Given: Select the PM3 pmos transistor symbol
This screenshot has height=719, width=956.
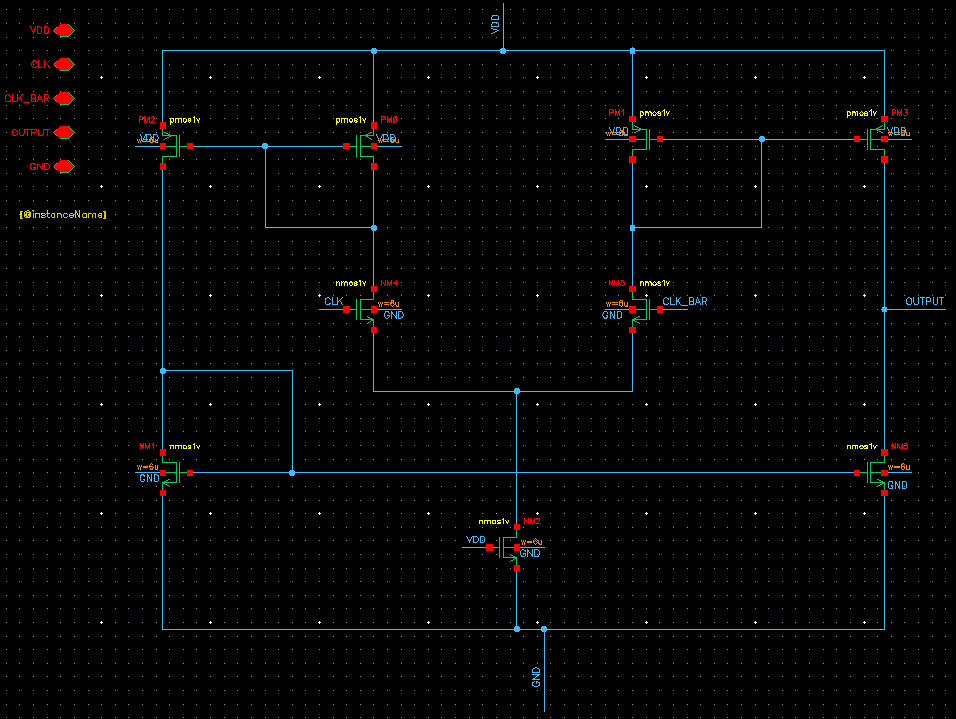Looking at the screenshot, I should coord(874,139).
